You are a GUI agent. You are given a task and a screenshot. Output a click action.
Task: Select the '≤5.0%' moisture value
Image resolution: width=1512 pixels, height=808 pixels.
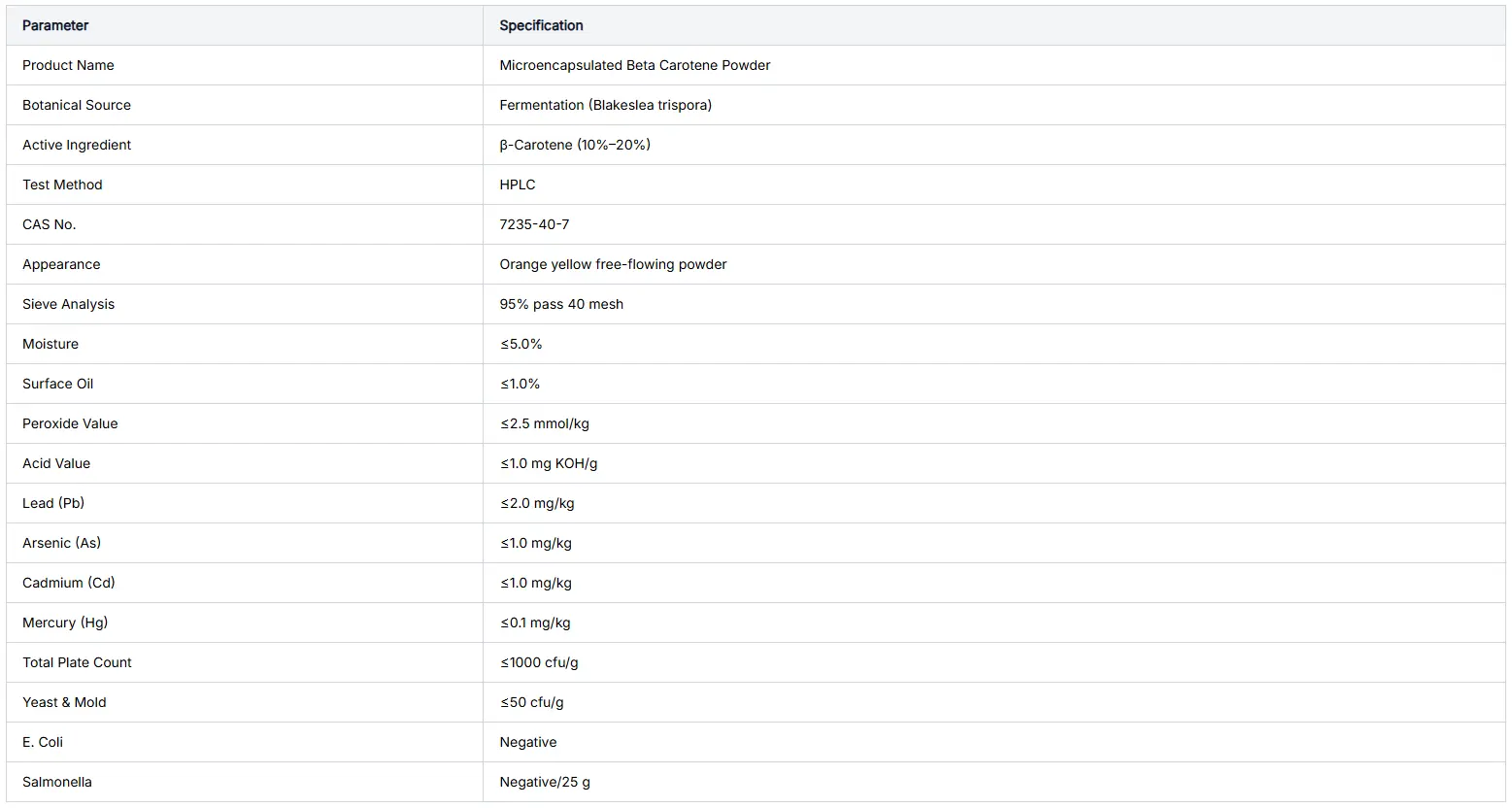click(521, 344)
